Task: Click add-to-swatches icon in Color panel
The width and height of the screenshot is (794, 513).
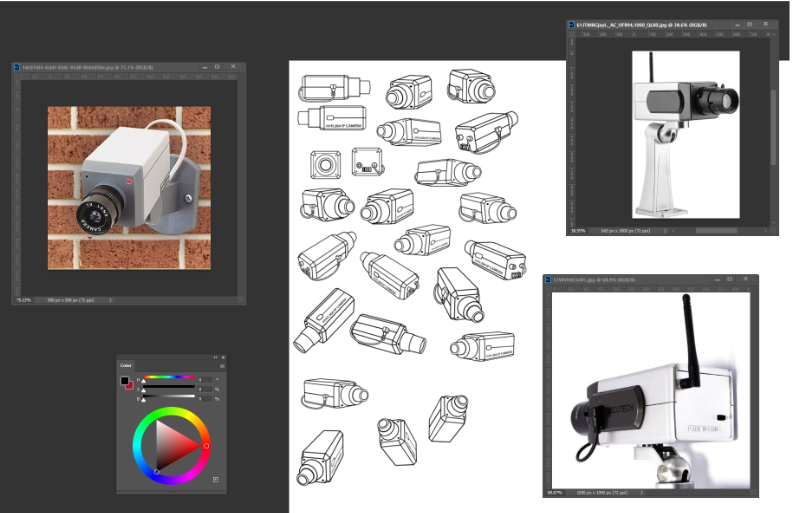Action: coord(216,479)
